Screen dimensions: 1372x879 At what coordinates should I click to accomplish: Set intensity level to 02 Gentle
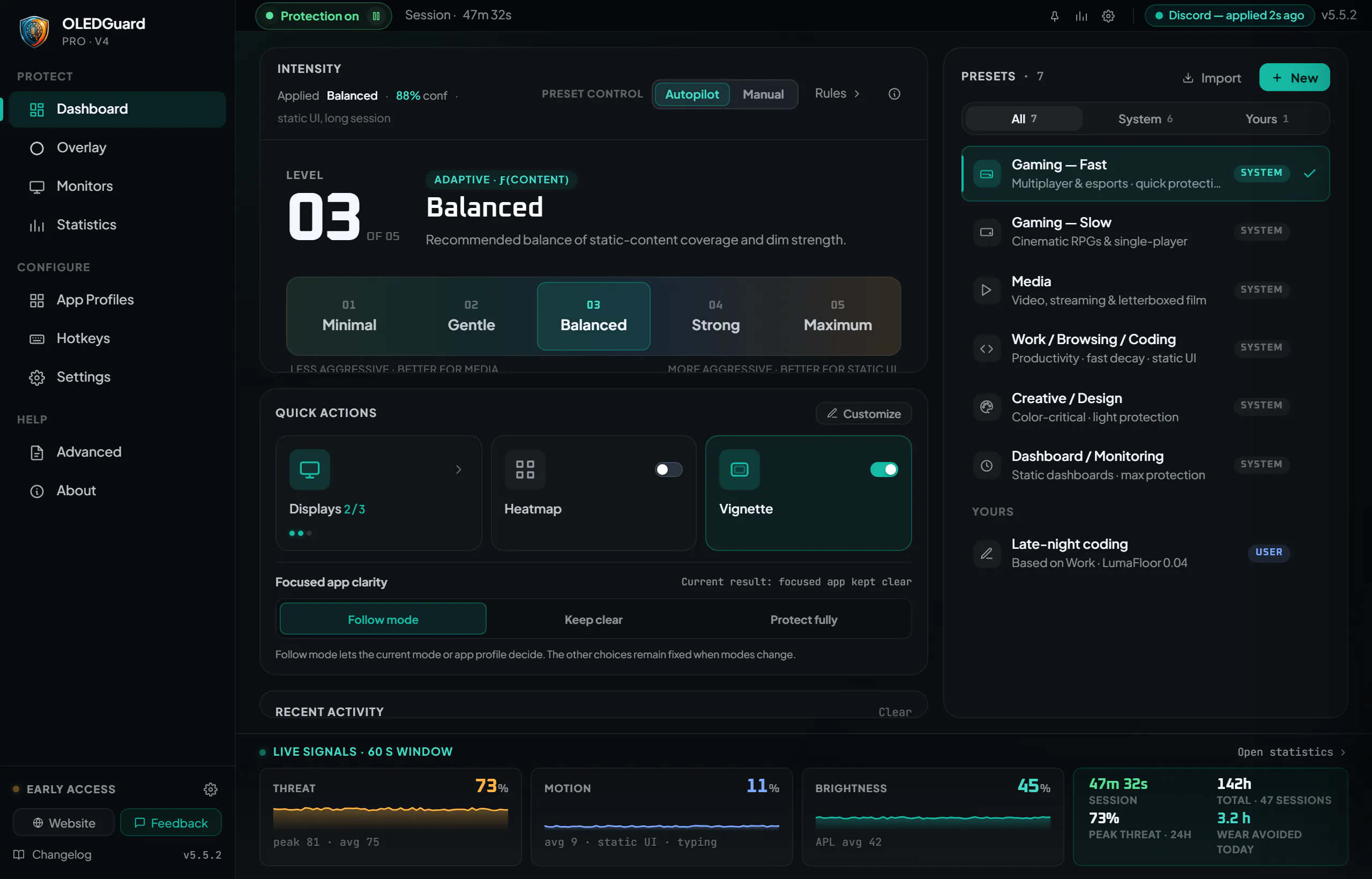point(471,316)
